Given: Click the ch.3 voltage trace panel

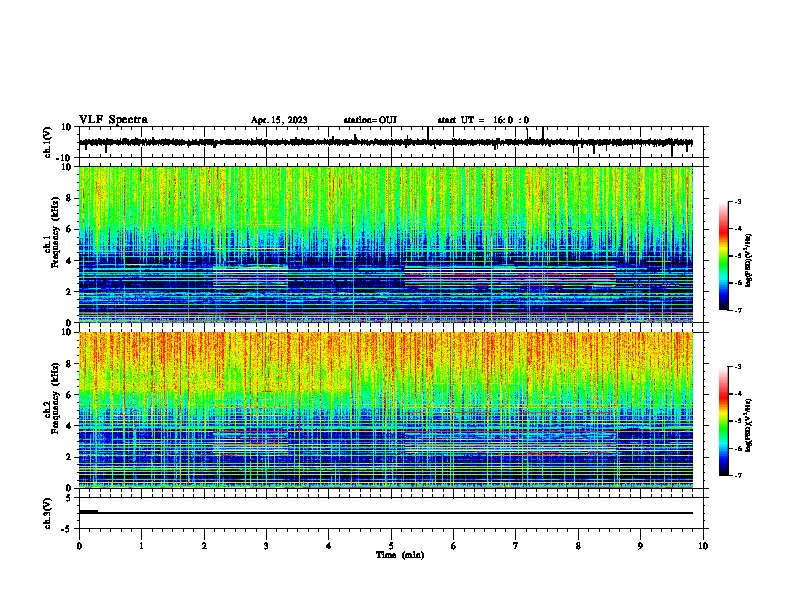Looking at the screenshot, I should (x=393, y=513).
